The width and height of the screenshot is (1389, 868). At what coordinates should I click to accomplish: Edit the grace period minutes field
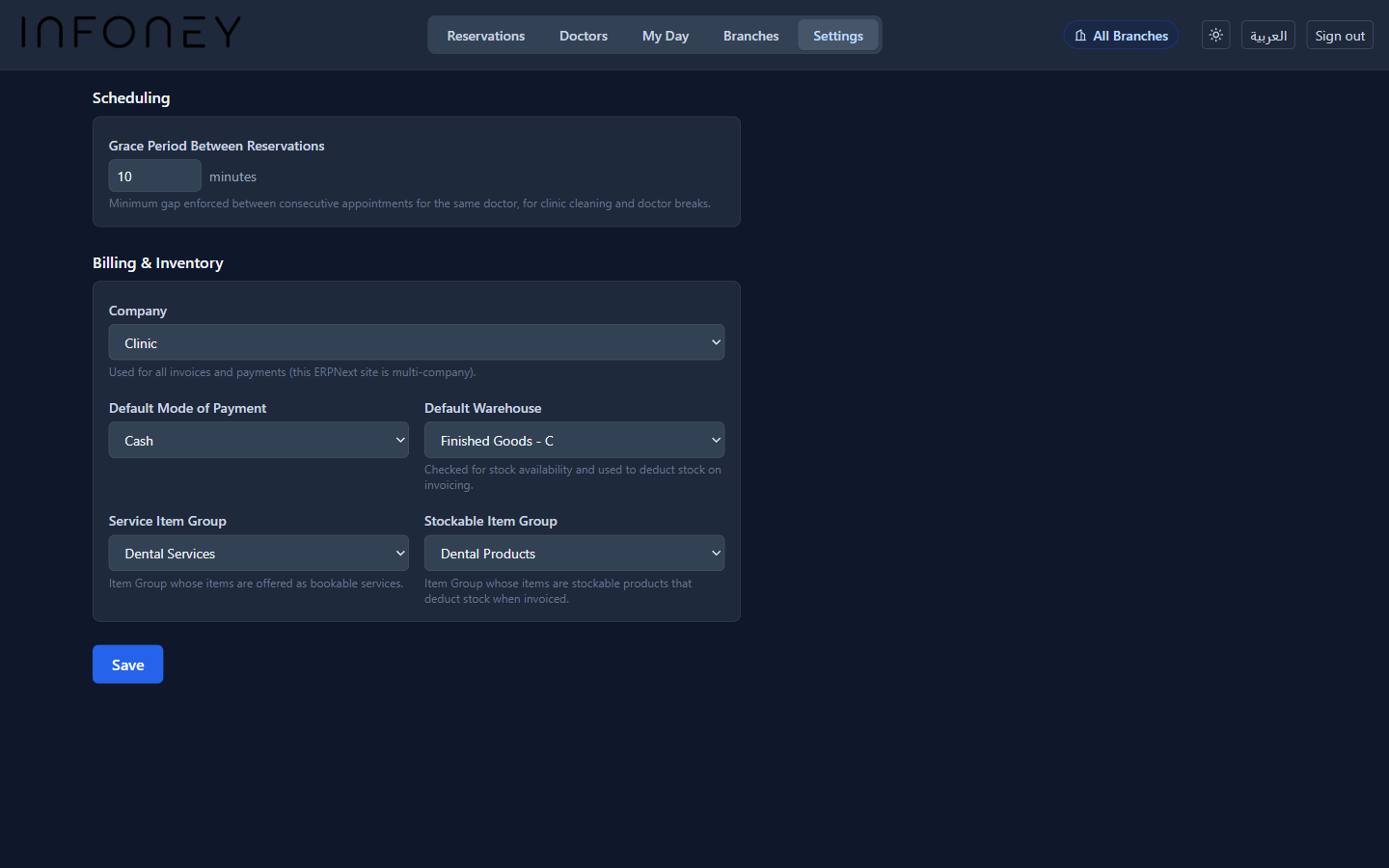tap(154, 176)
